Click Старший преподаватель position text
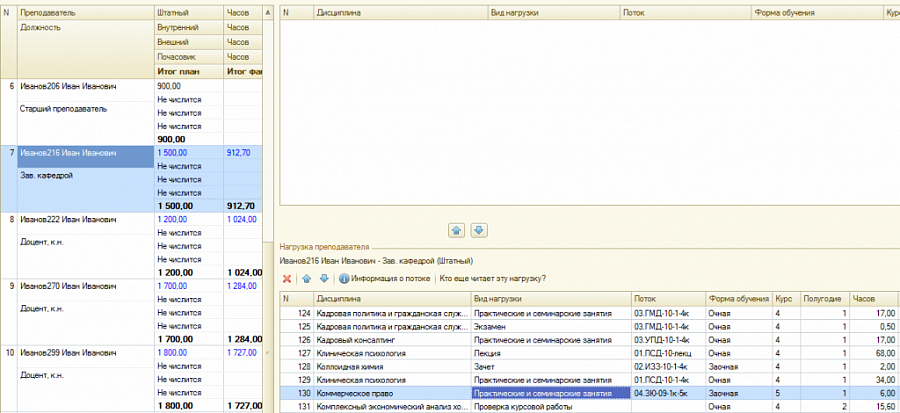Screen dimensions: 900x413 (63, 108)
